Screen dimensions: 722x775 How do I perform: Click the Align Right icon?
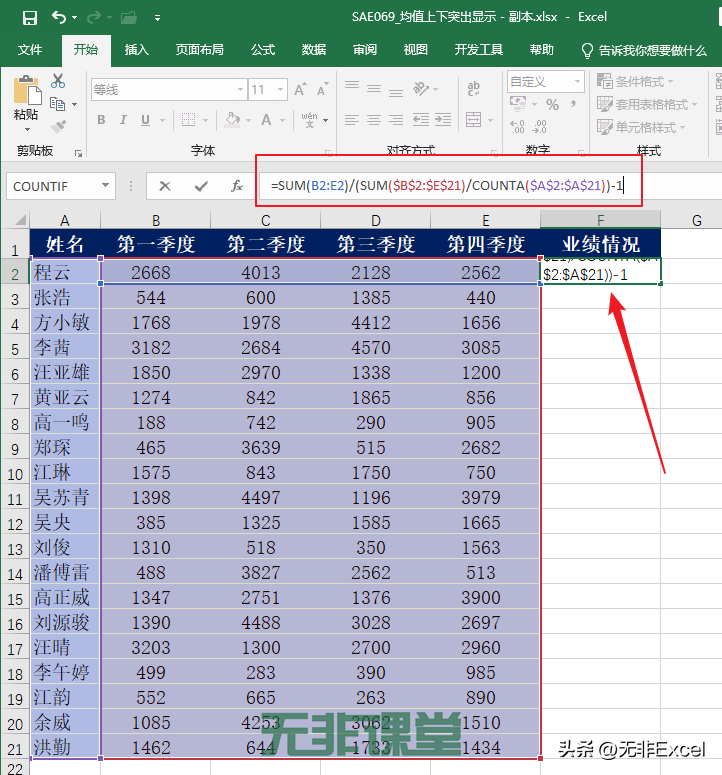click(x=396, y=120)
